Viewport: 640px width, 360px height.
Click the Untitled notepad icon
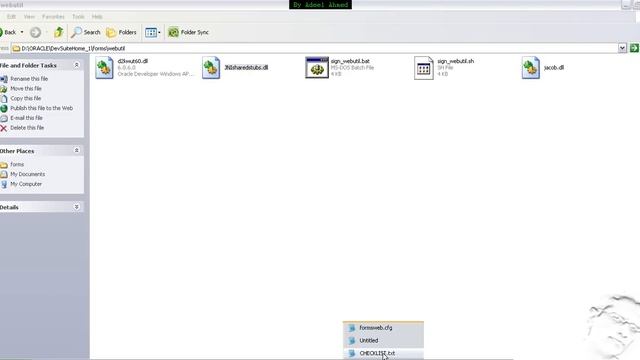click(352, 340)
